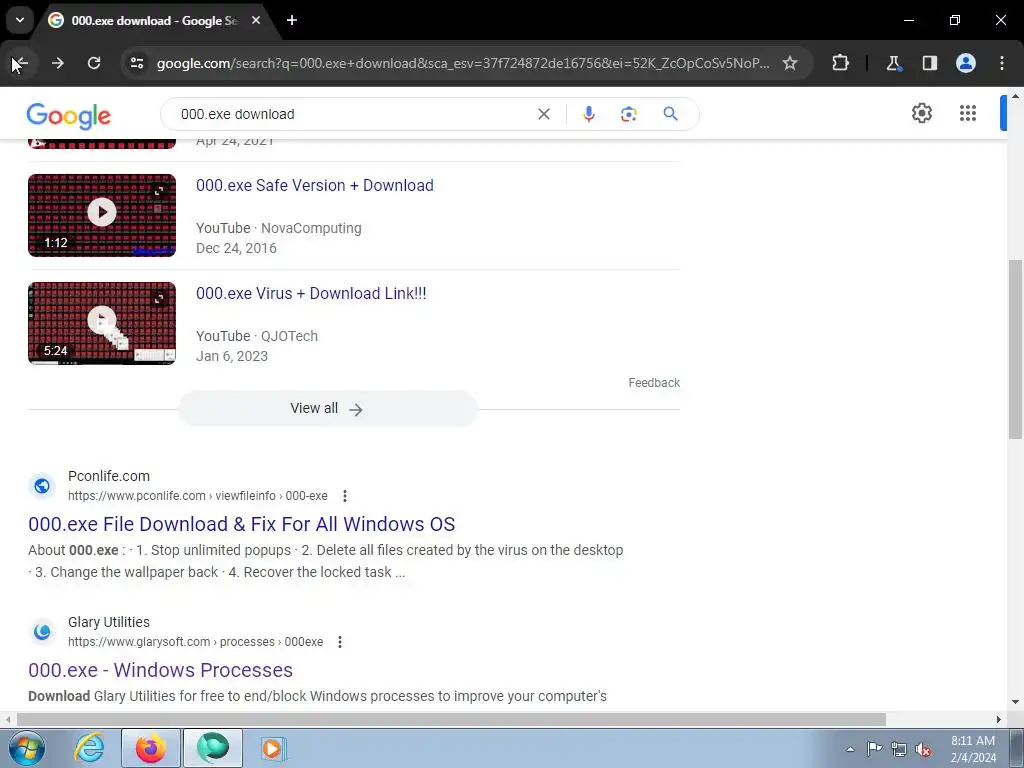The image size is (1024, 768).
Task: Open '000.exe Safe Version + Download' link
Action: [x=315, y=185]
